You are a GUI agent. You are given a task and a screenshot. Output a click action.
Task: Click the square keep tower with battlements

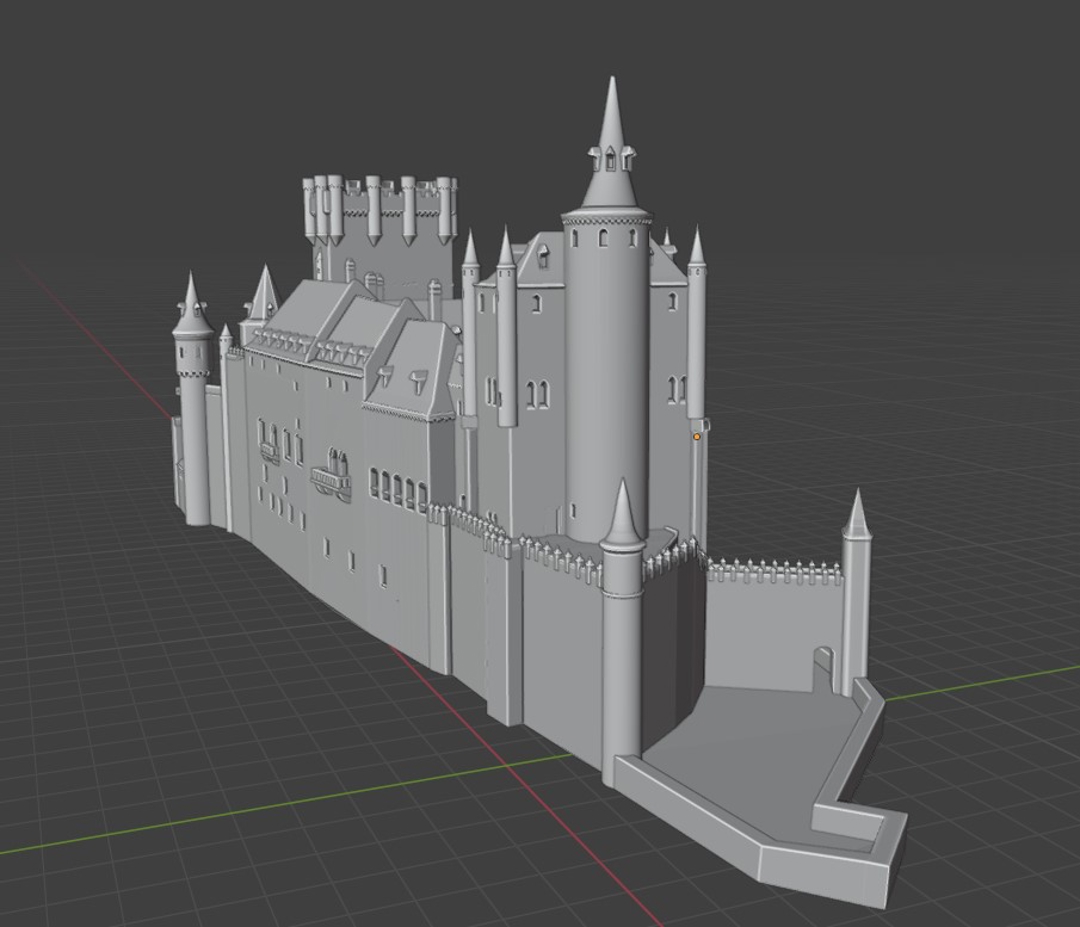coord(380,225)
